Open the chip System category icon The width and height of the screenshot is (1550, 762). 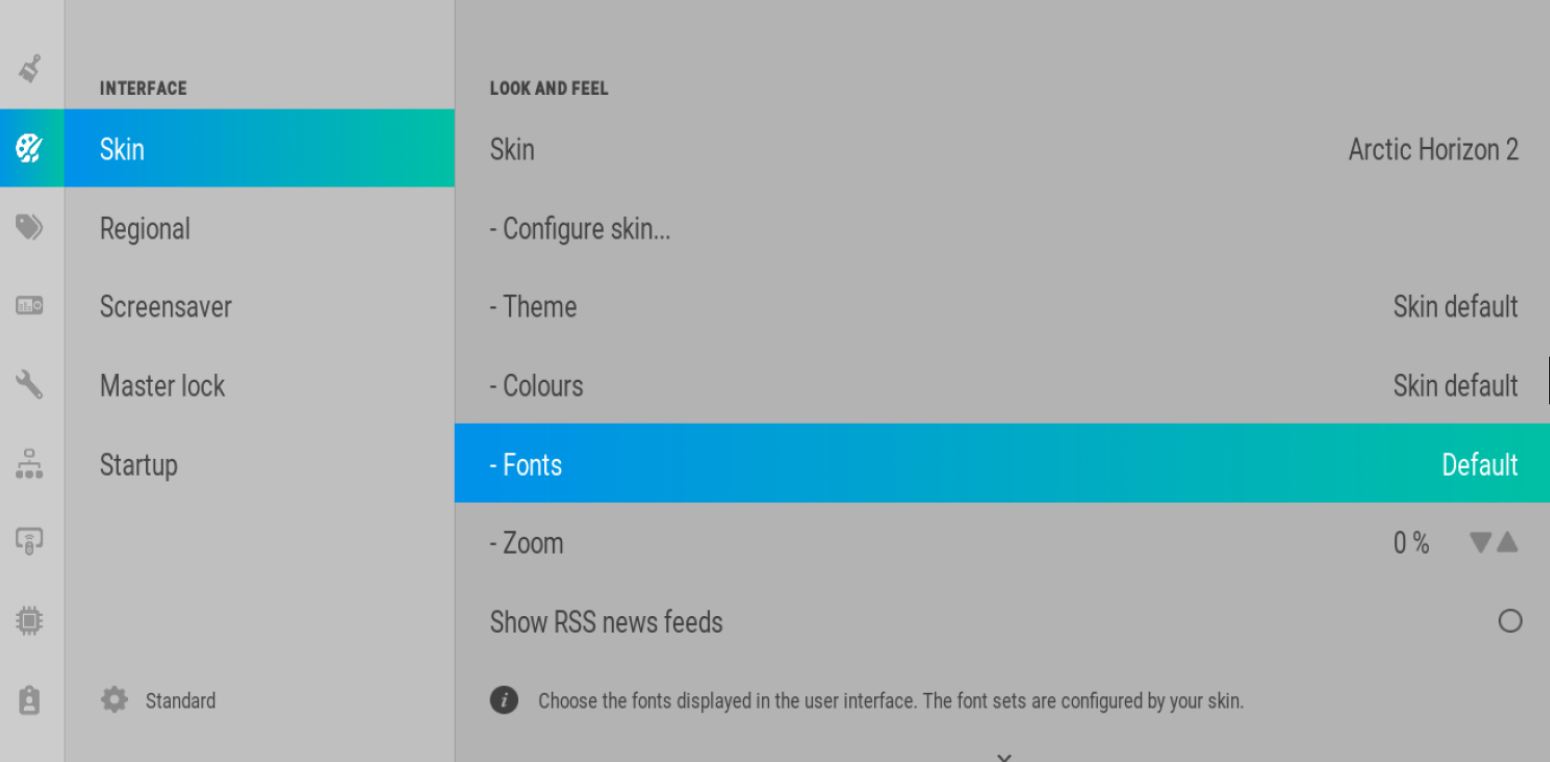[x=30, y=621]
